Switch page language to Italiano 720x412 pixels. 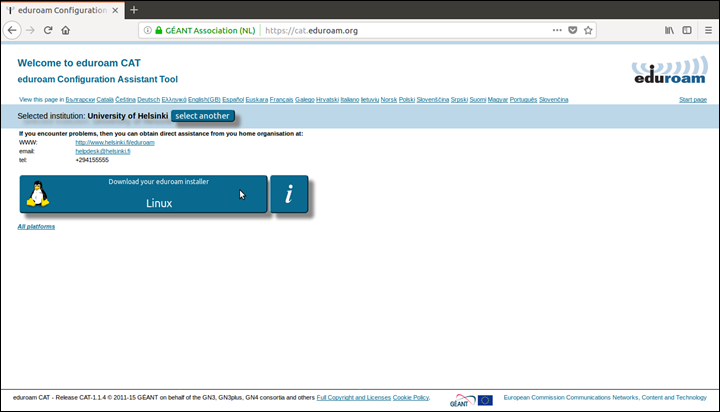pos(349,100)
